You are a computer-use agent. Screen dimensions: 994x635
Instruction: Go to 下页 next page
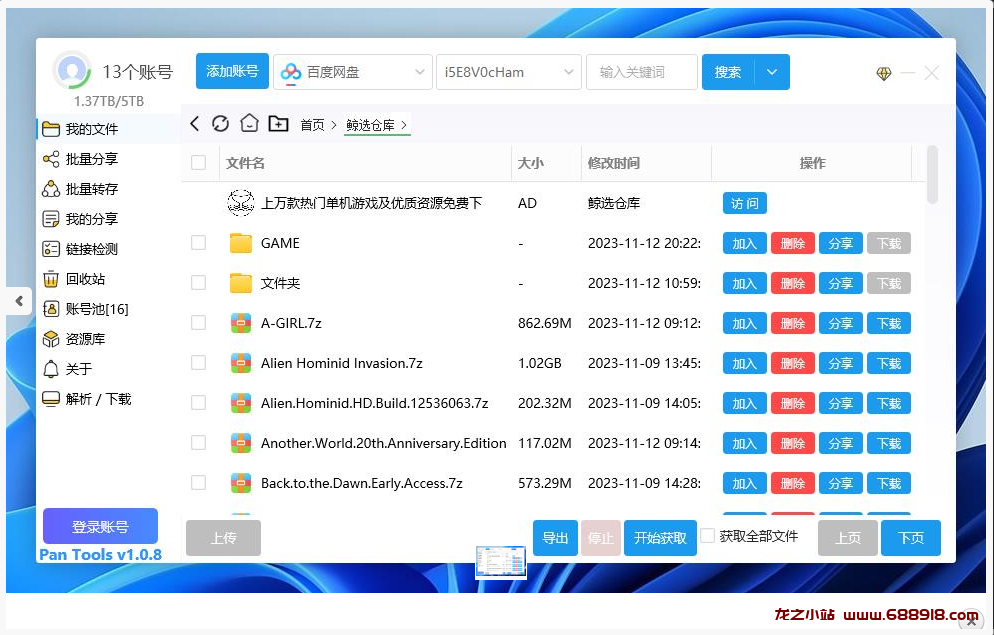(x=911, y=538)
